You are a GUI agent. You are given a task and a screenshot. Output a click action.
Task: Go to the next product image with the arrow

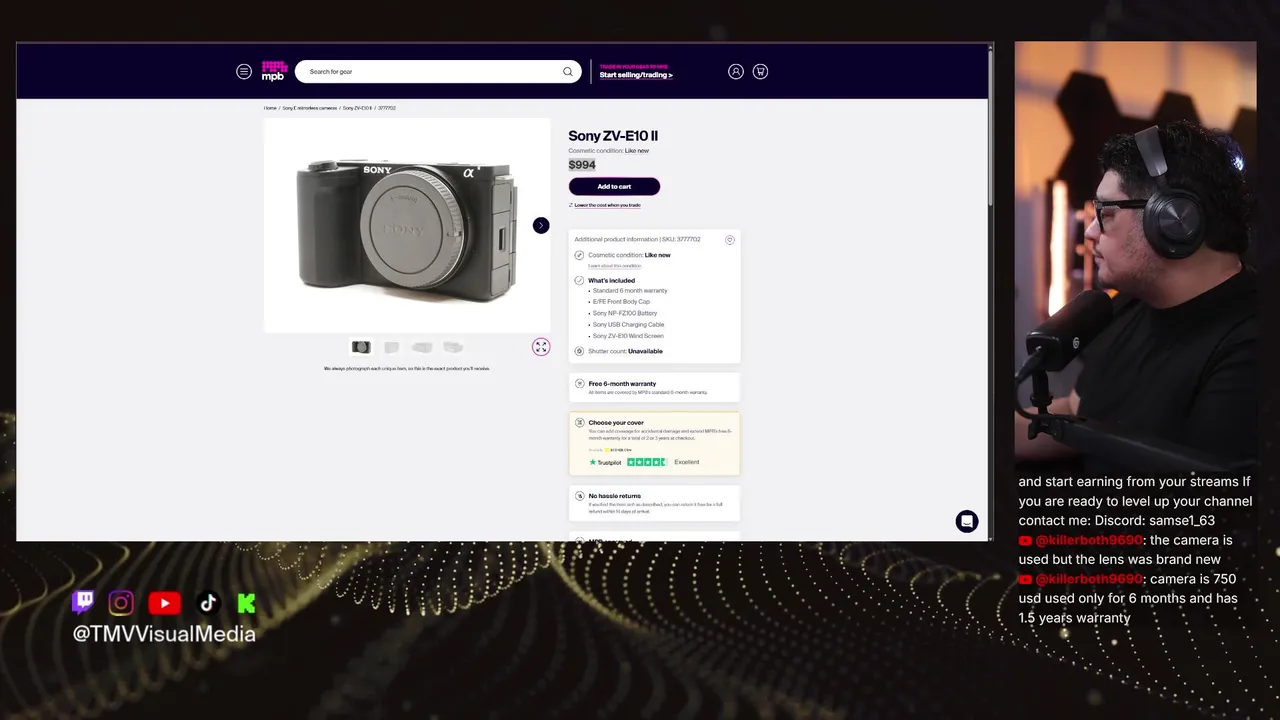541,225
